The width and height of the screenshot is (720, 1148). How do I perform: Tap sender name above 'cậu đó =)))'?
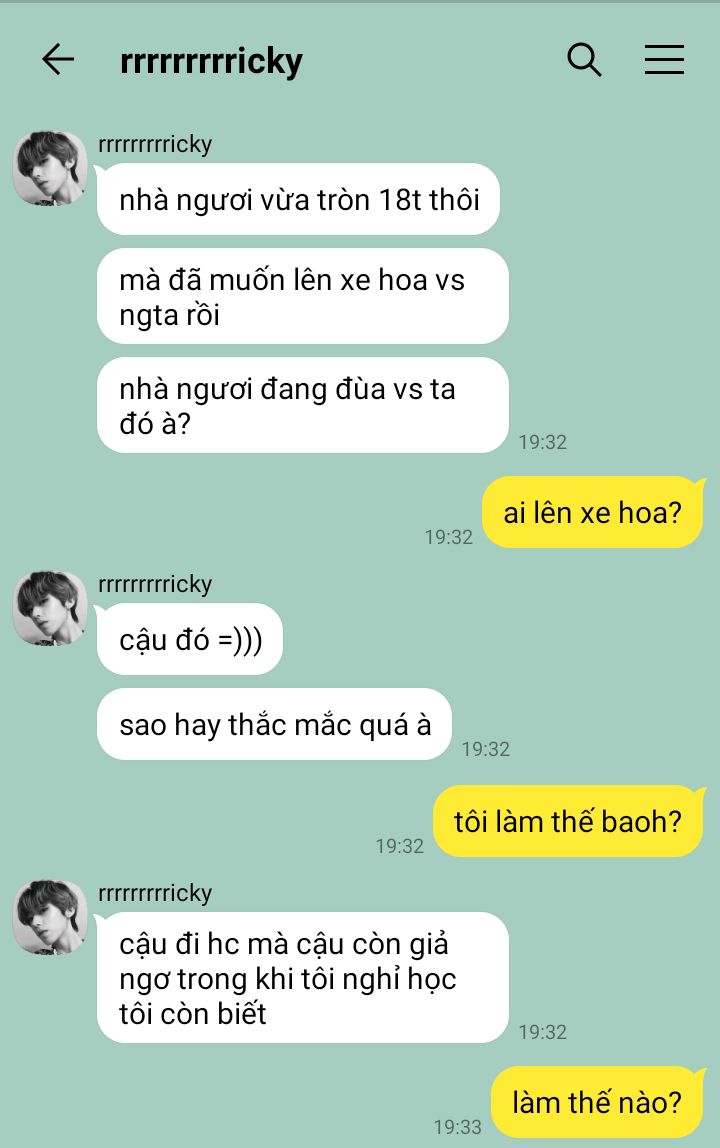click(155, 584)
